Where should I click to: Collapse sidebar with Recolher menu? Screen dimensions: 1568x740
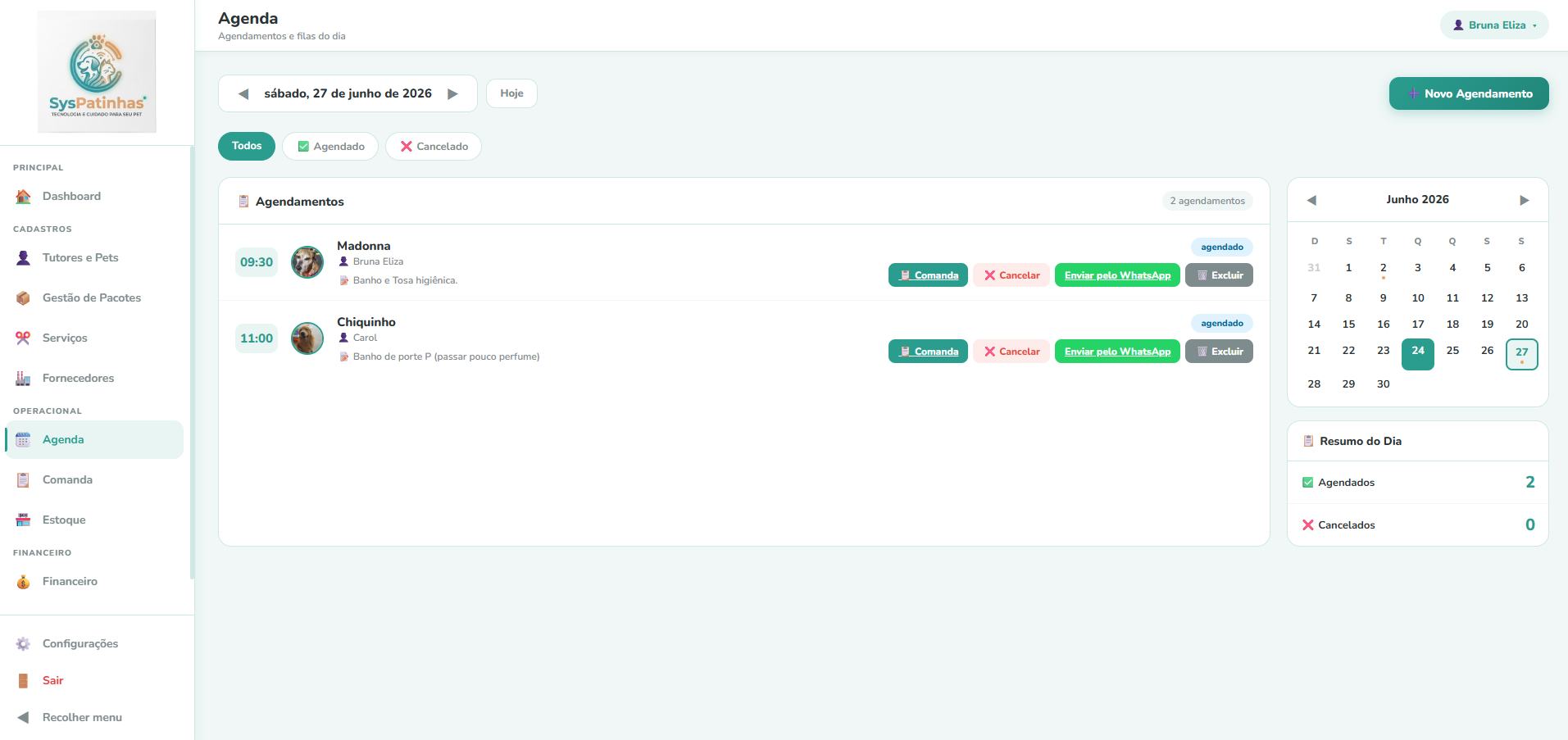[70, 718]
